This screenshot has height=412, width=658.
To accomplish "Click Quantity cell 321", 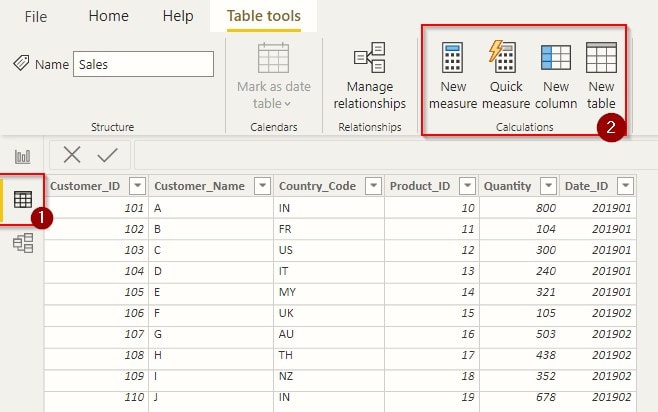I will point(519,292).
